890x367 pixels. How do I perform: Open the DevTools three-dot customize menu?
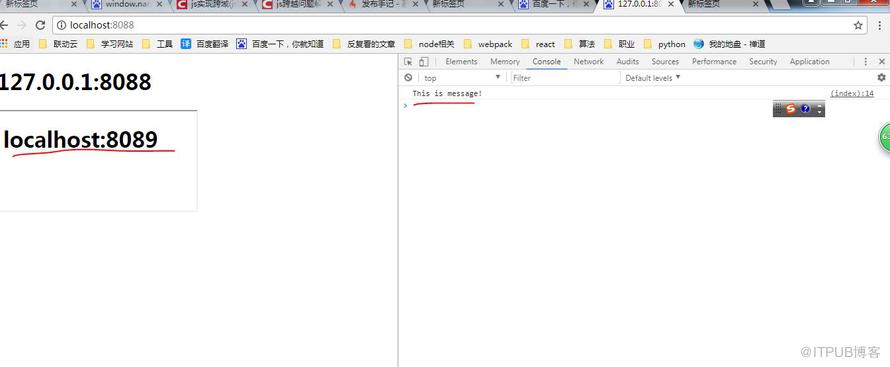coord(866,62)
